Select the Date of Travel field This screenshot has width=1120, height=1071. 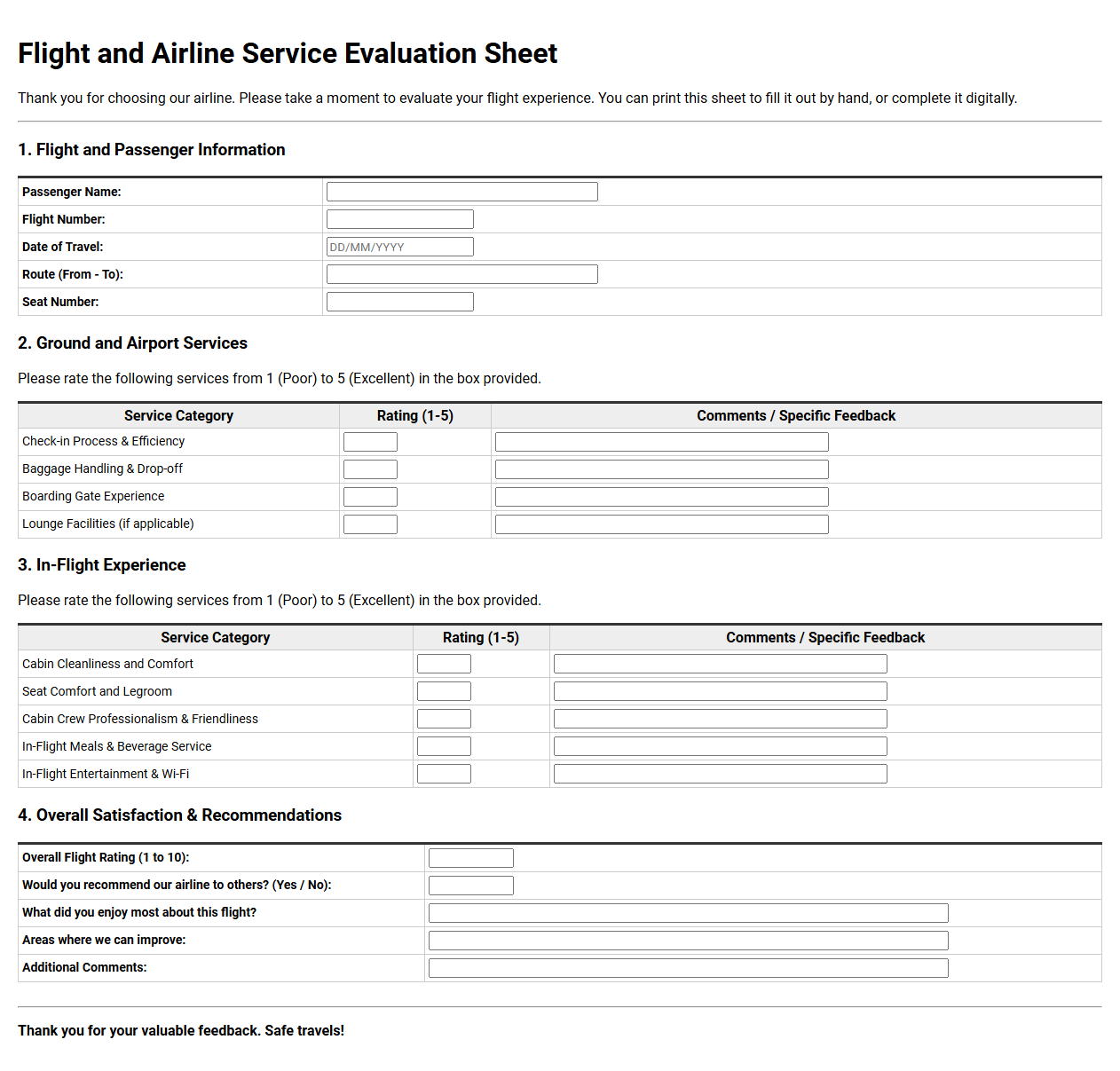point(399,247)
